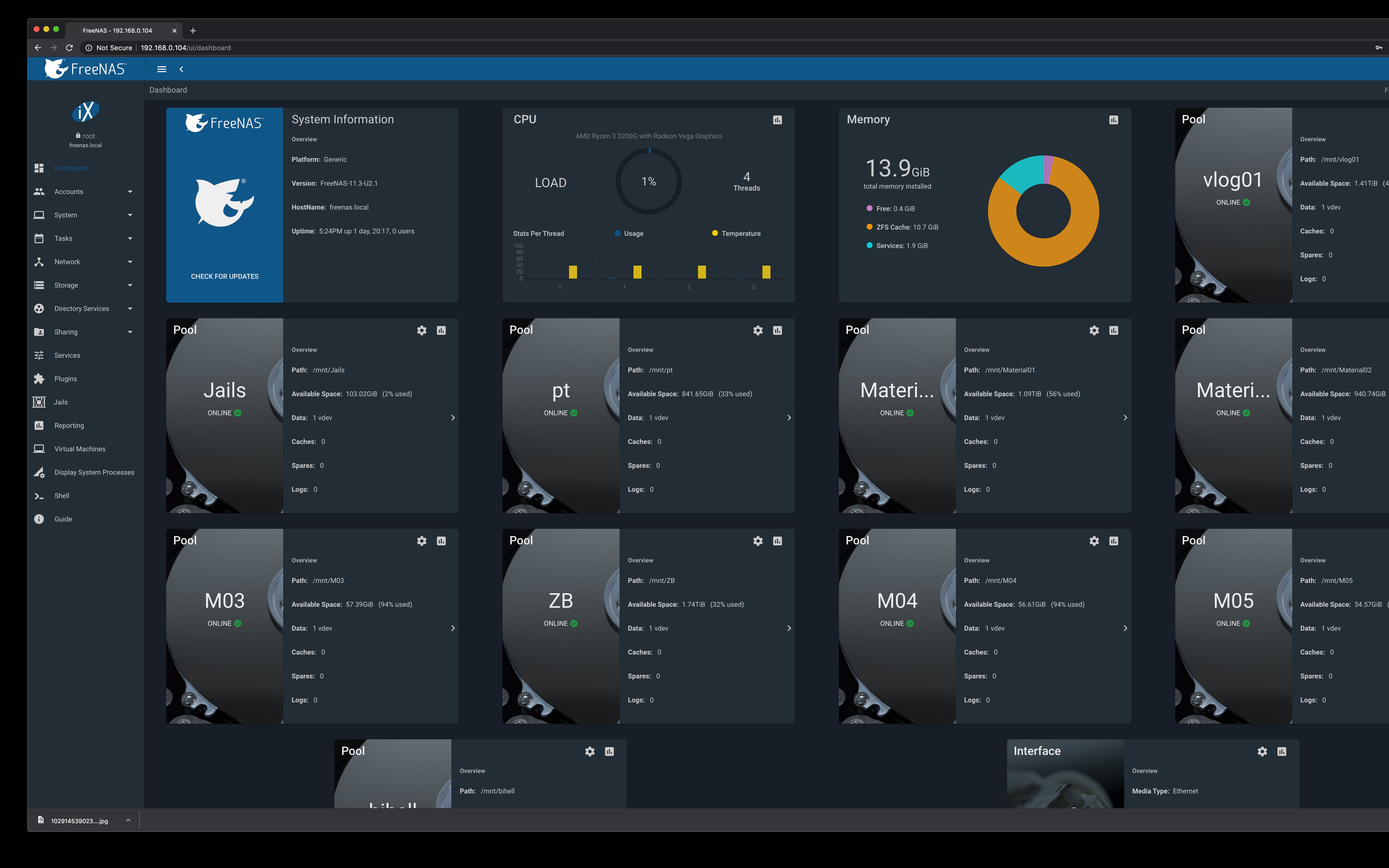Open Virtual Machines from the sidebar
Viewport: 1389px width, 868px height.
[79, 448]
